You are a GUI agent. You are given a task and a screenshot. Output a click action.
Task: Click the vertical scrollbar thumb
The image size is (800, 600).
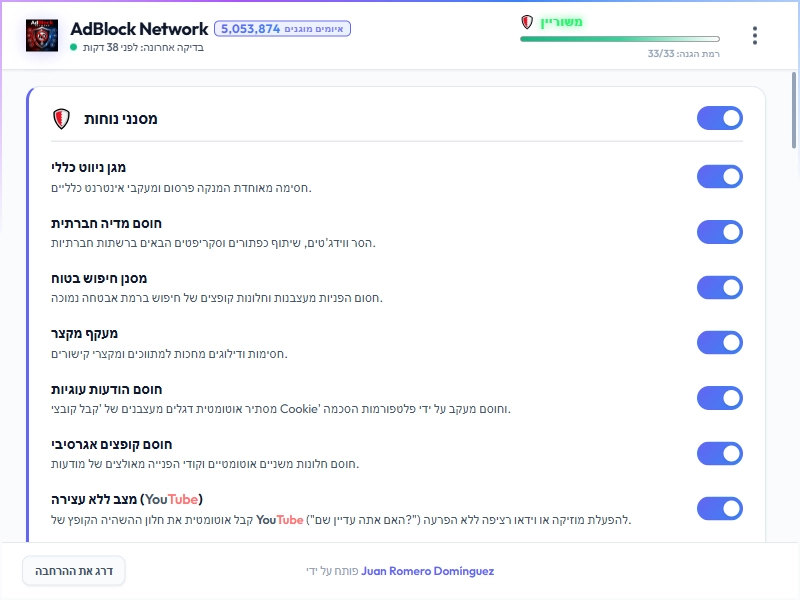pyautogui.click(x=794, y=110)
